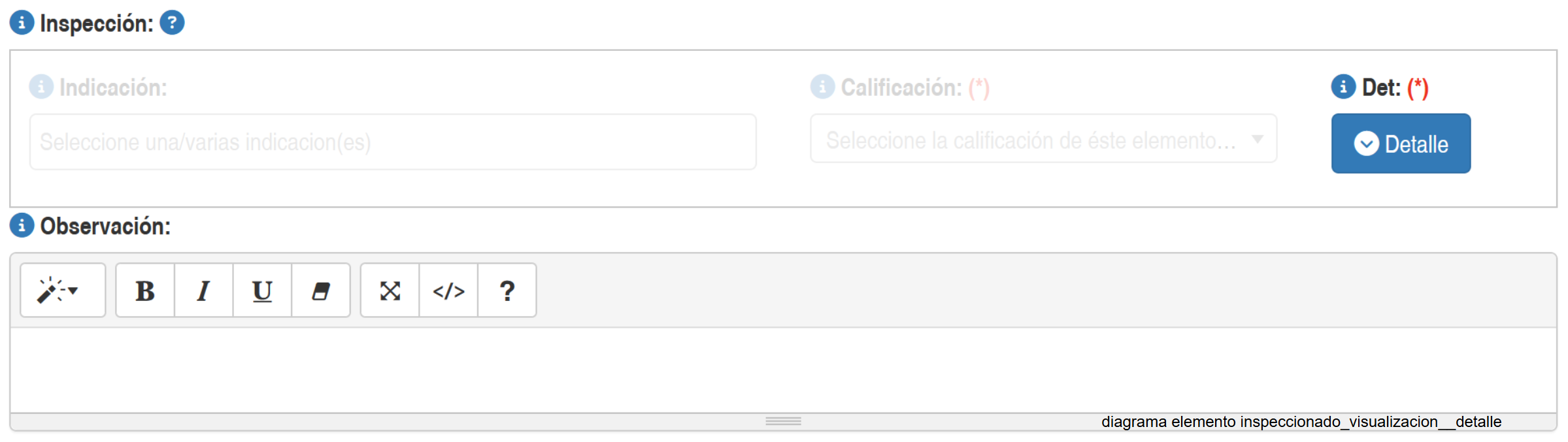Open the editor help question mark button

(507, 291)
